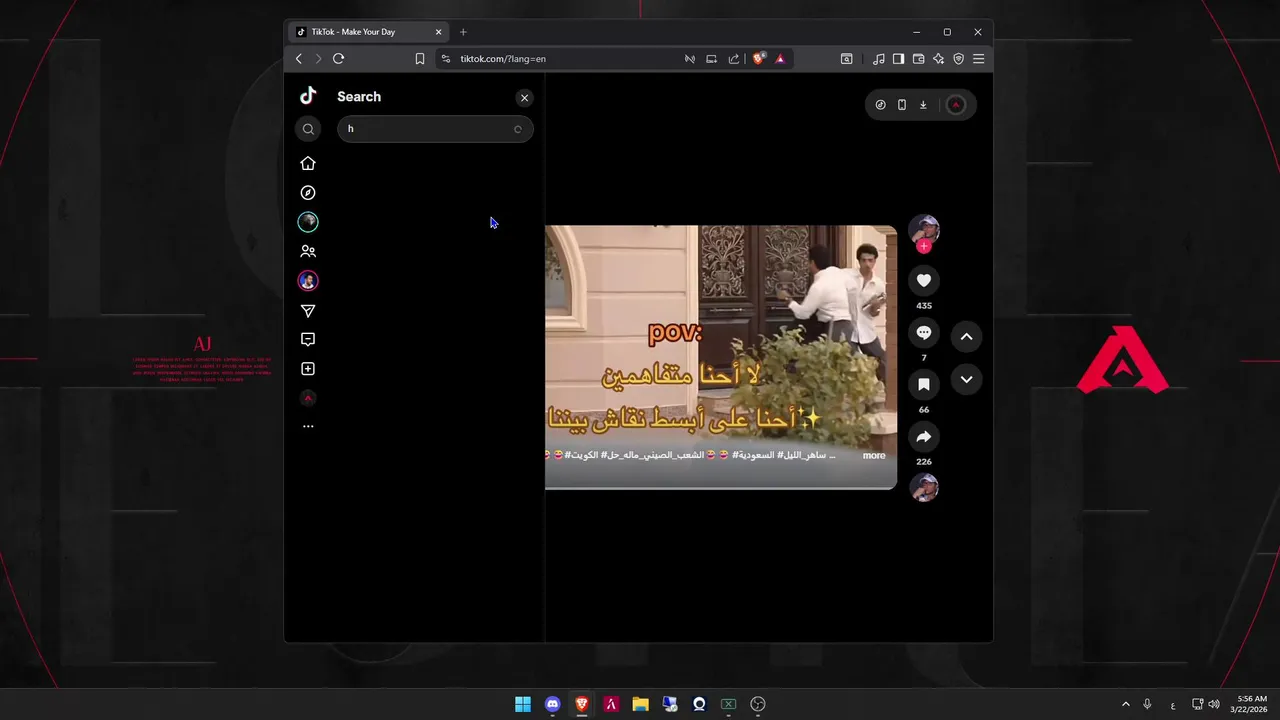Viewport: 1280px width, 720px height.
Task: Go to the TikTok Home feed icon
Action: [x=308, y=163]
